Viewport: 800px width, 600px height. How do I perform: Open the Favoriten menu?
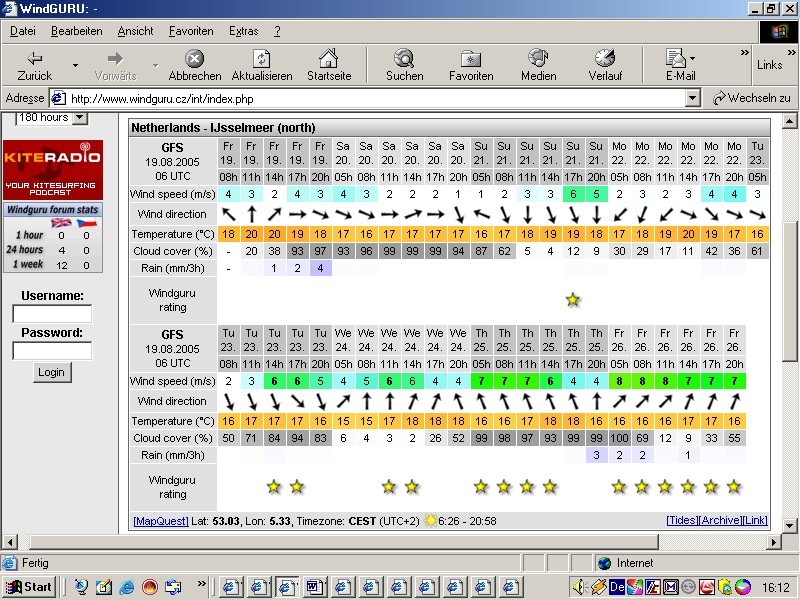click(190, 31)
